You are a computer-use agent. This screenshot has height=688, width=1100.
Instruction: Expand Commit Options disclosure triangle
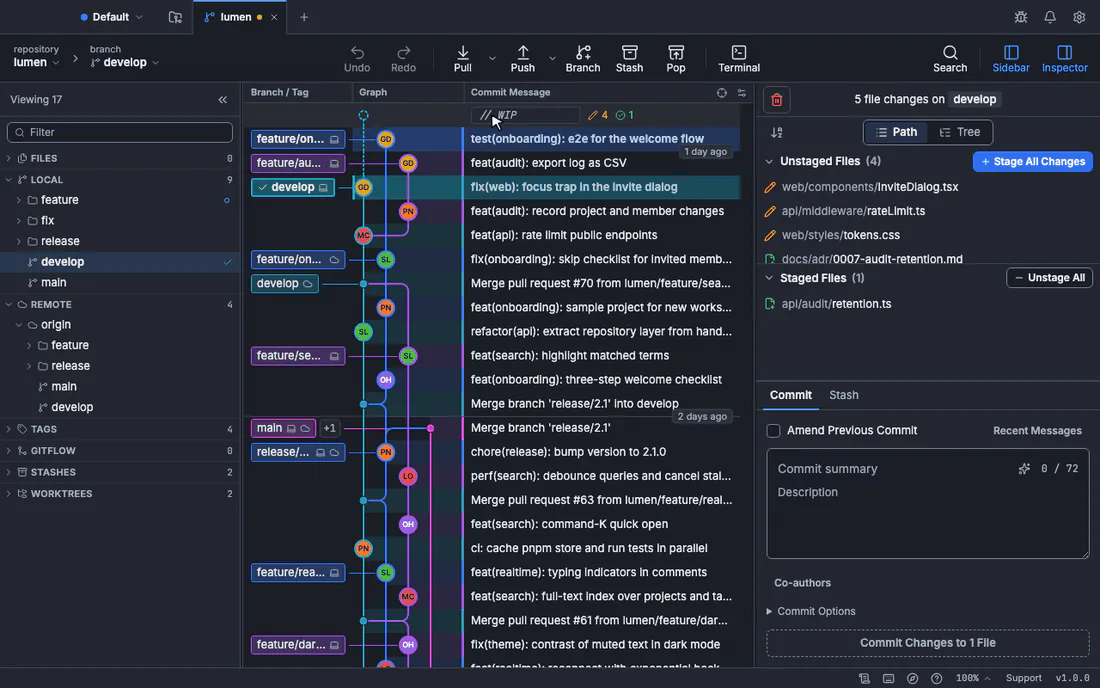[769, 612]
